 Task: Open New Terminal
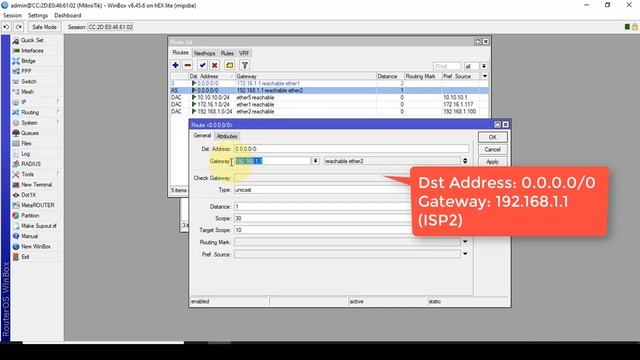(x=36, y=184)
